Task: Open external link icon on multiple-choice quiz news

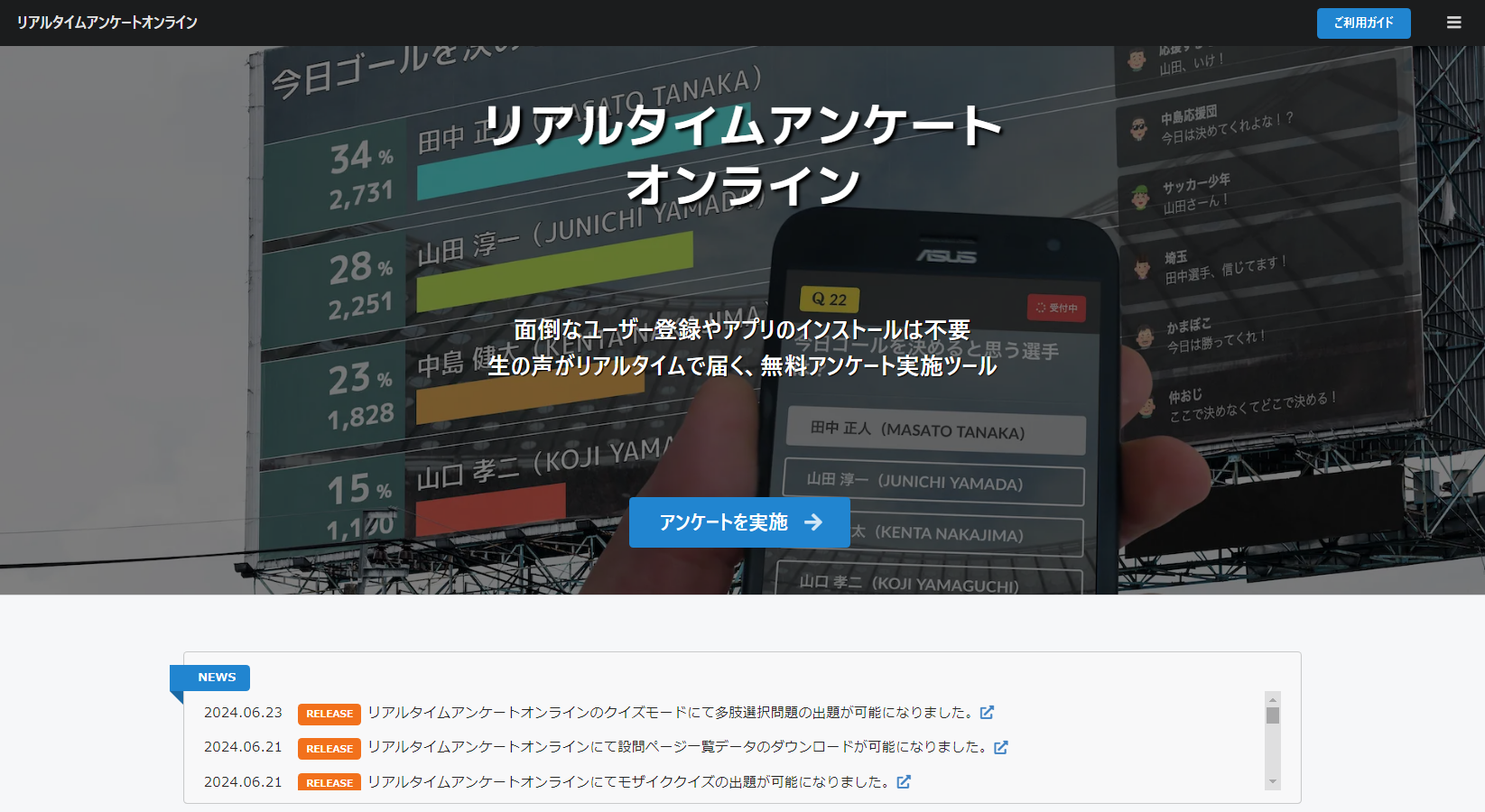Action: point(987,713)
